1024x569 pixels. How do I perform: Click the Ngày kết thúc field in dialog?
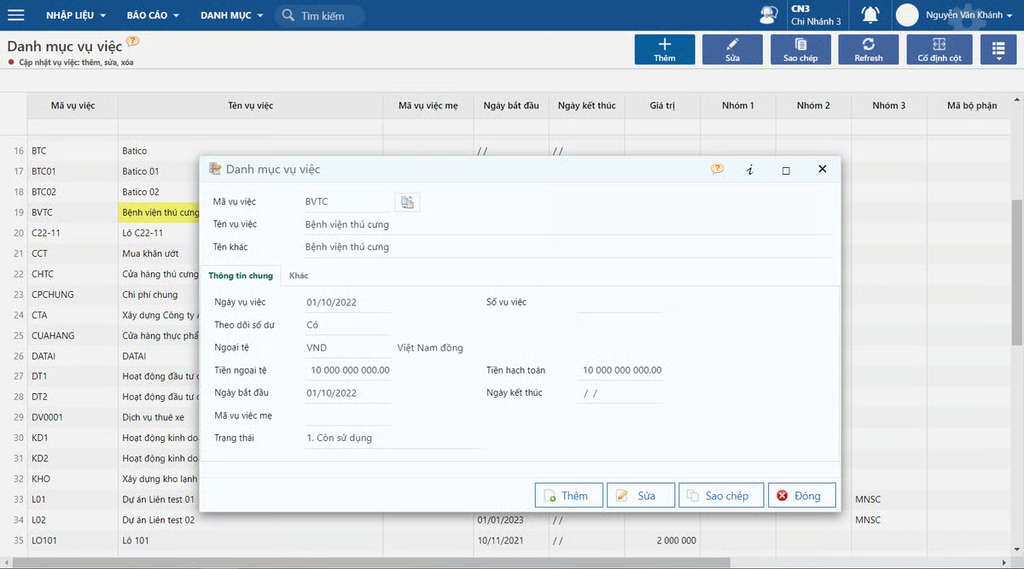620,393
